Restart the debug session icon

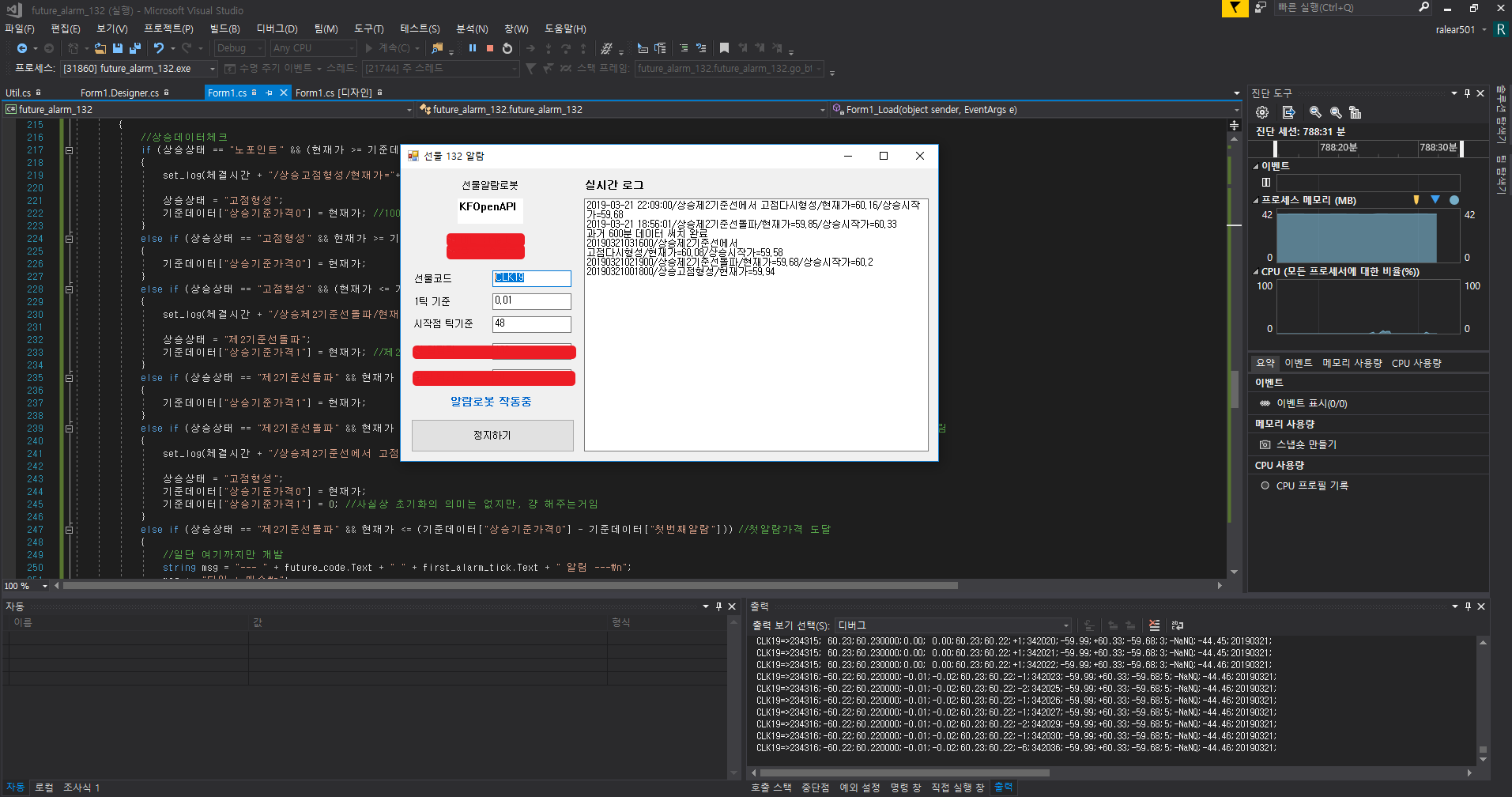[507, 48]
